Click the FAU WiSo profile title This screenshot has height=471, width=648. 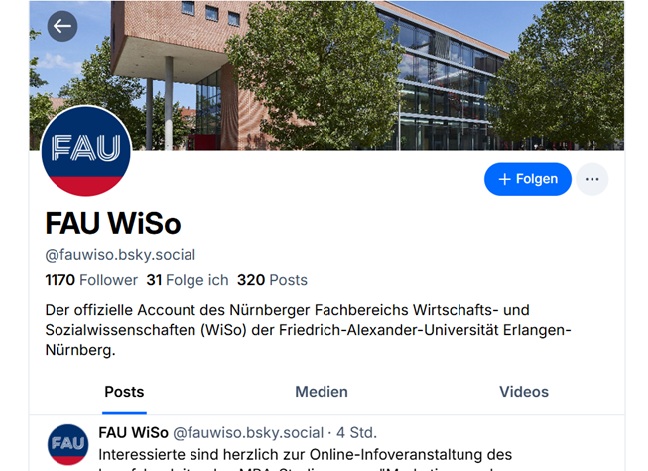(113, 224)
